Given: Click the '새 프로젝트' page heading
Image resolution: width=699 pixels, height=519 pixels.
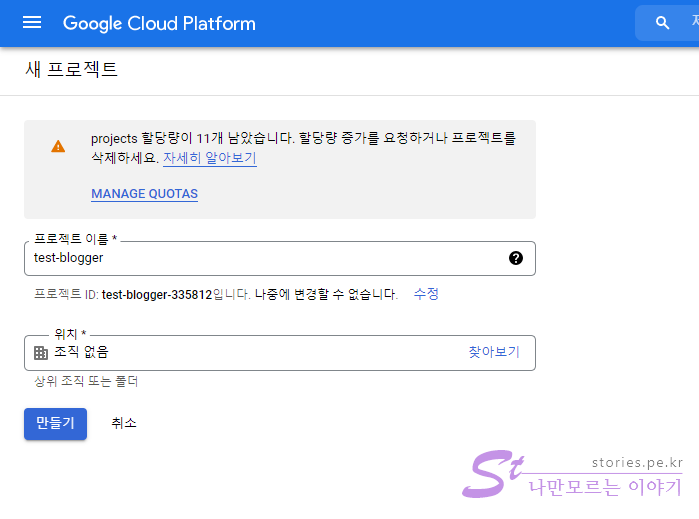Looking at the screenshot, I should pyautogui.click(x=71, y=69).
